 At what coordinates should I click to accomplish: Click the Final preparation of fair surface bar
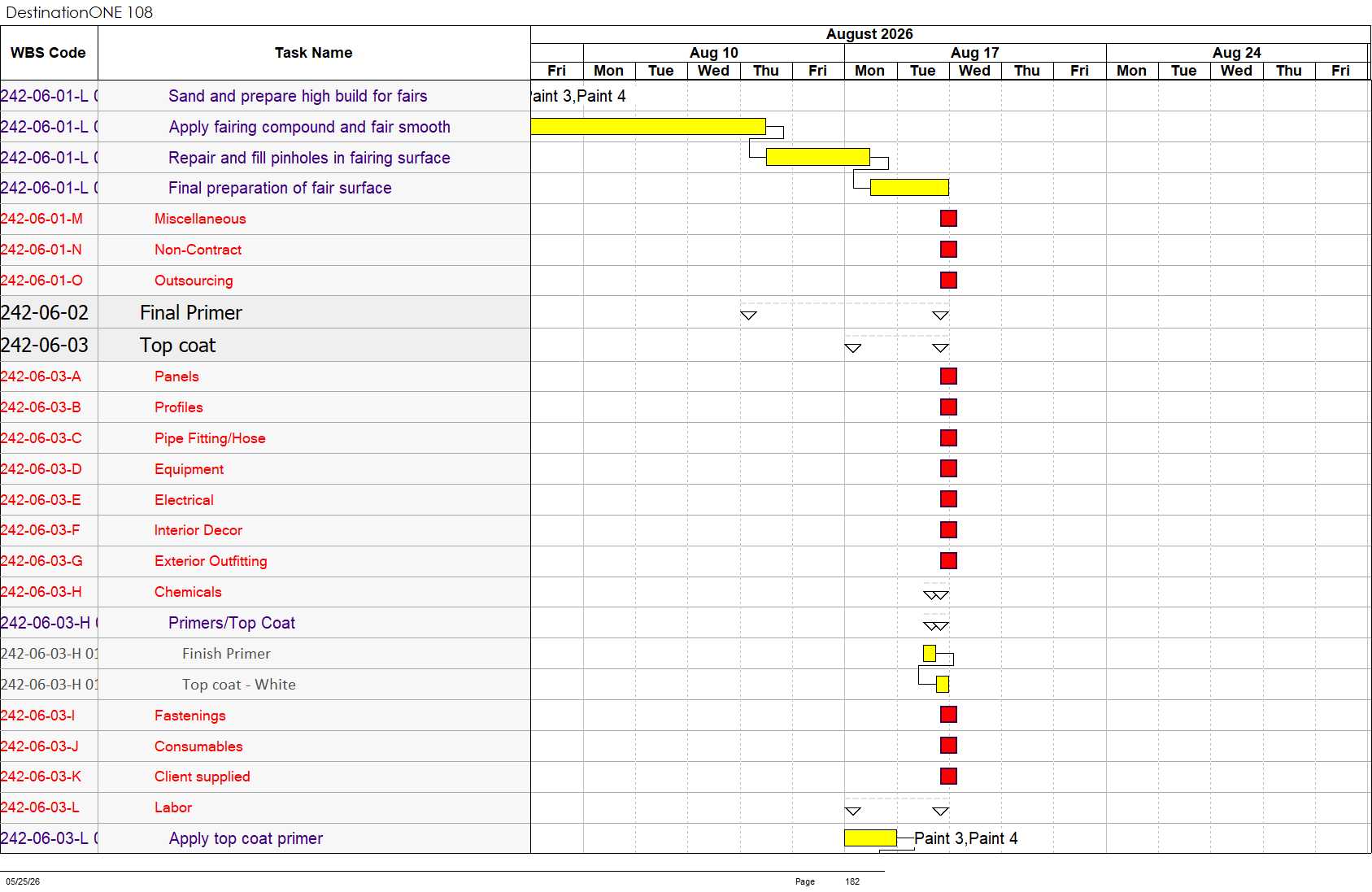pos(909,187)
